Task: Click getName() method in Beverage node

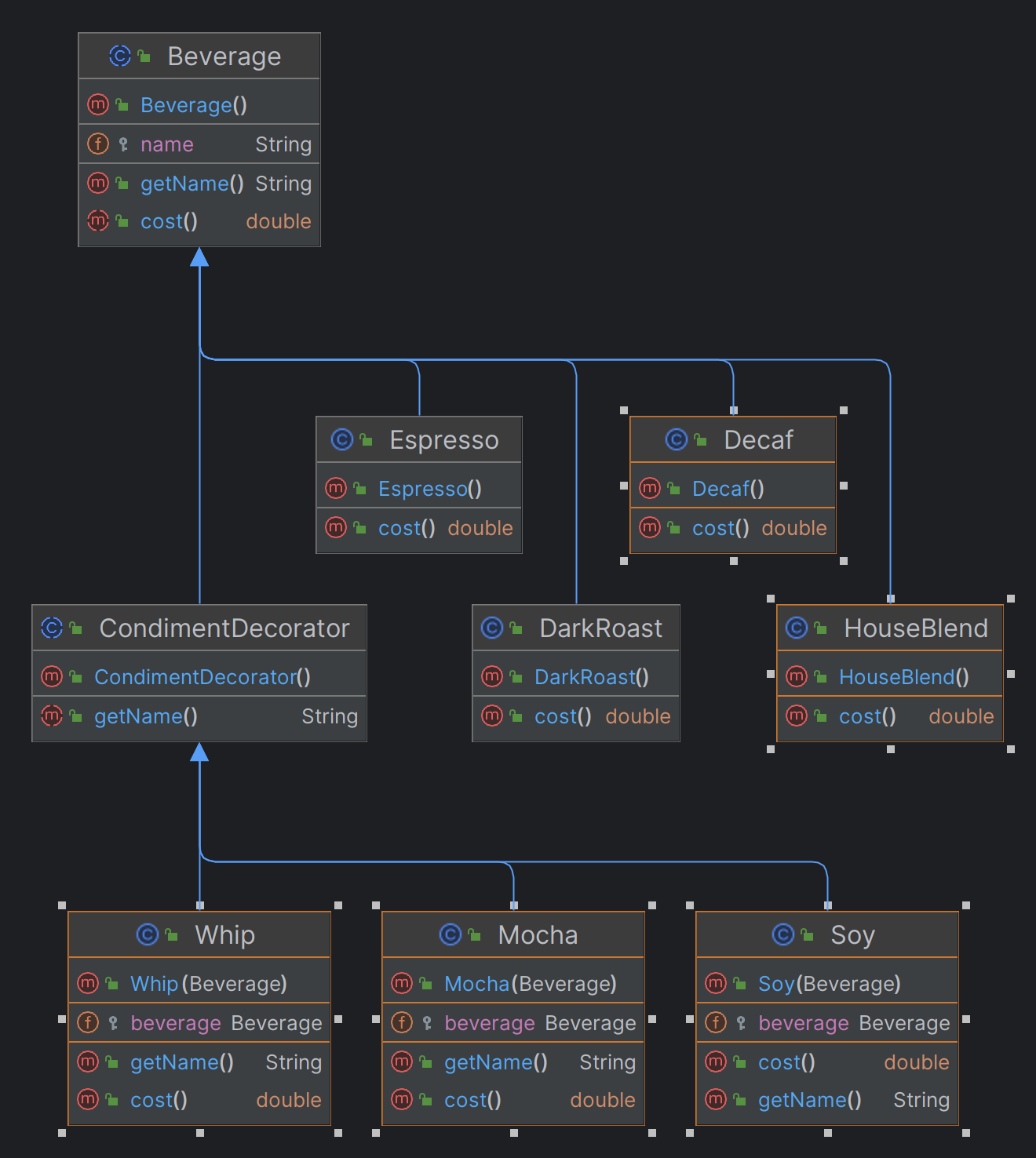Action: pos(192,184)
